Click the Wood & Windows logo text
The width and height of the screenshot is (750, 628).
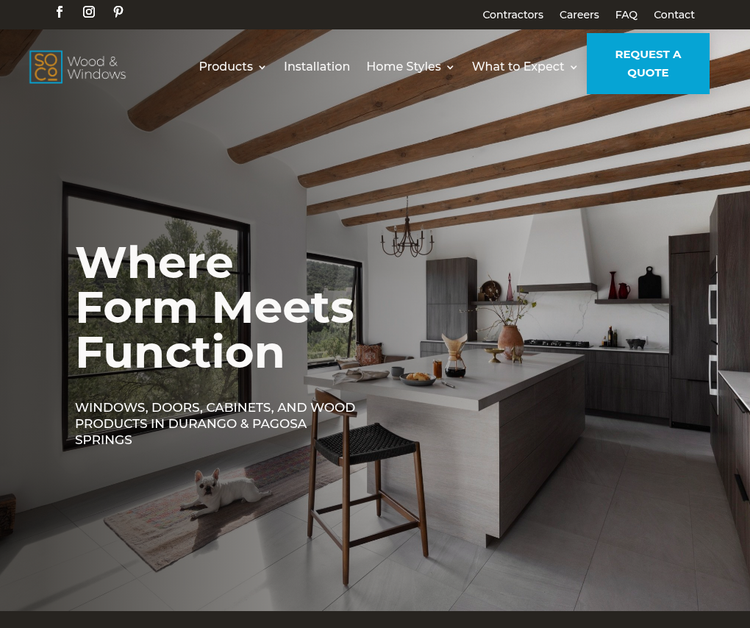pyautogui.click(x=96, y=68)
